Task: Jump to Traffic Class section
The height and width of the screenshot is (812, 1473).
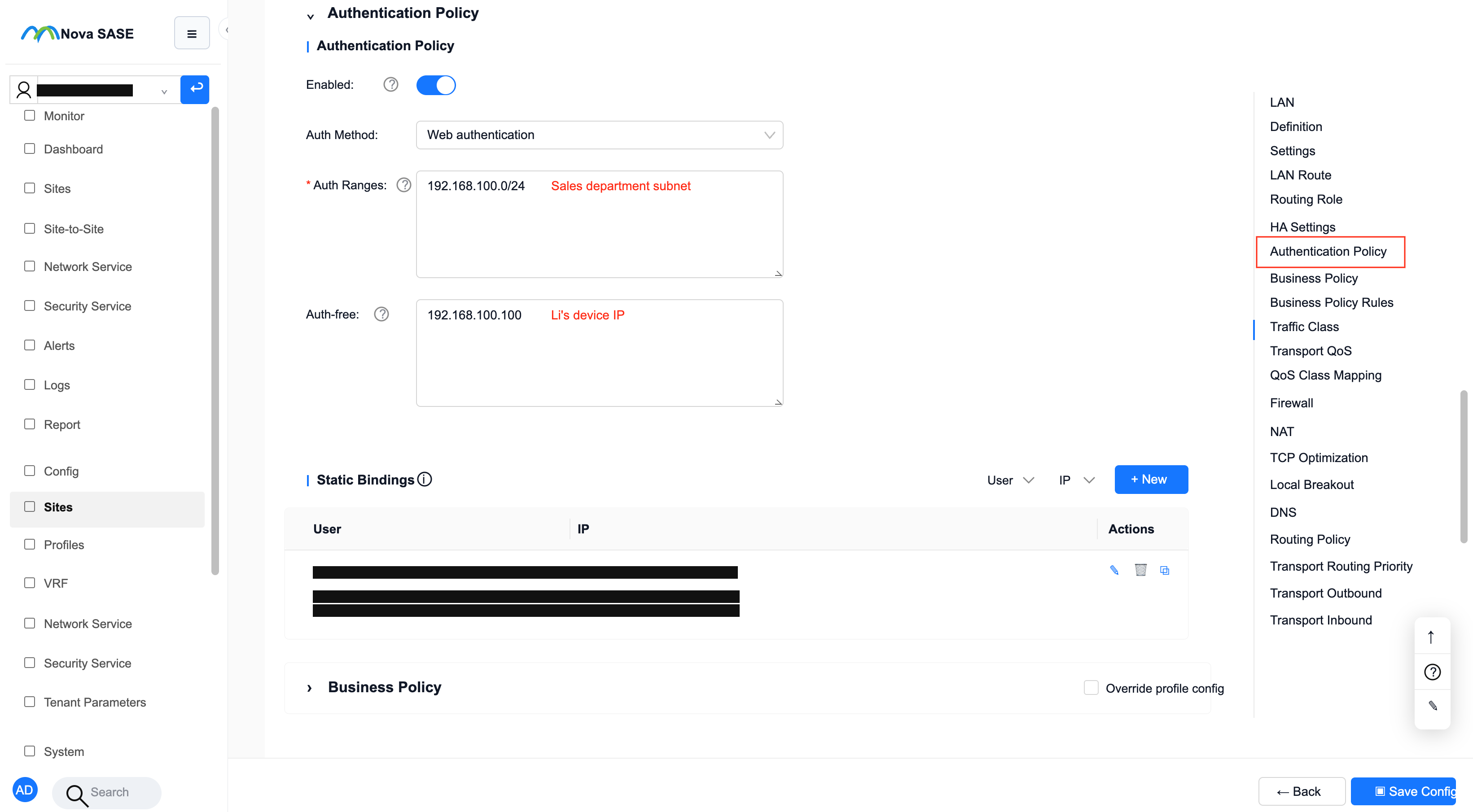Action: pyautogui.click(x=1304, y=327)
